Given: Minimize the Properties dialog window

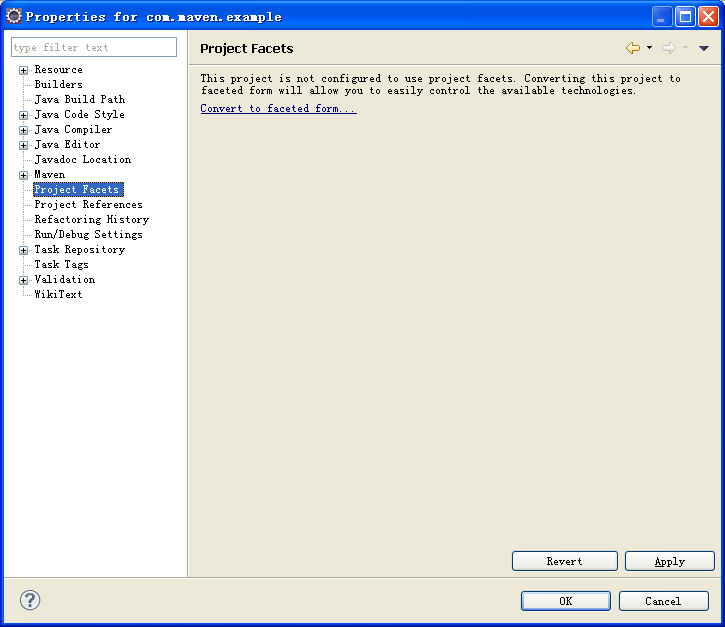Looking at the screenshot, I should [662, 17].
